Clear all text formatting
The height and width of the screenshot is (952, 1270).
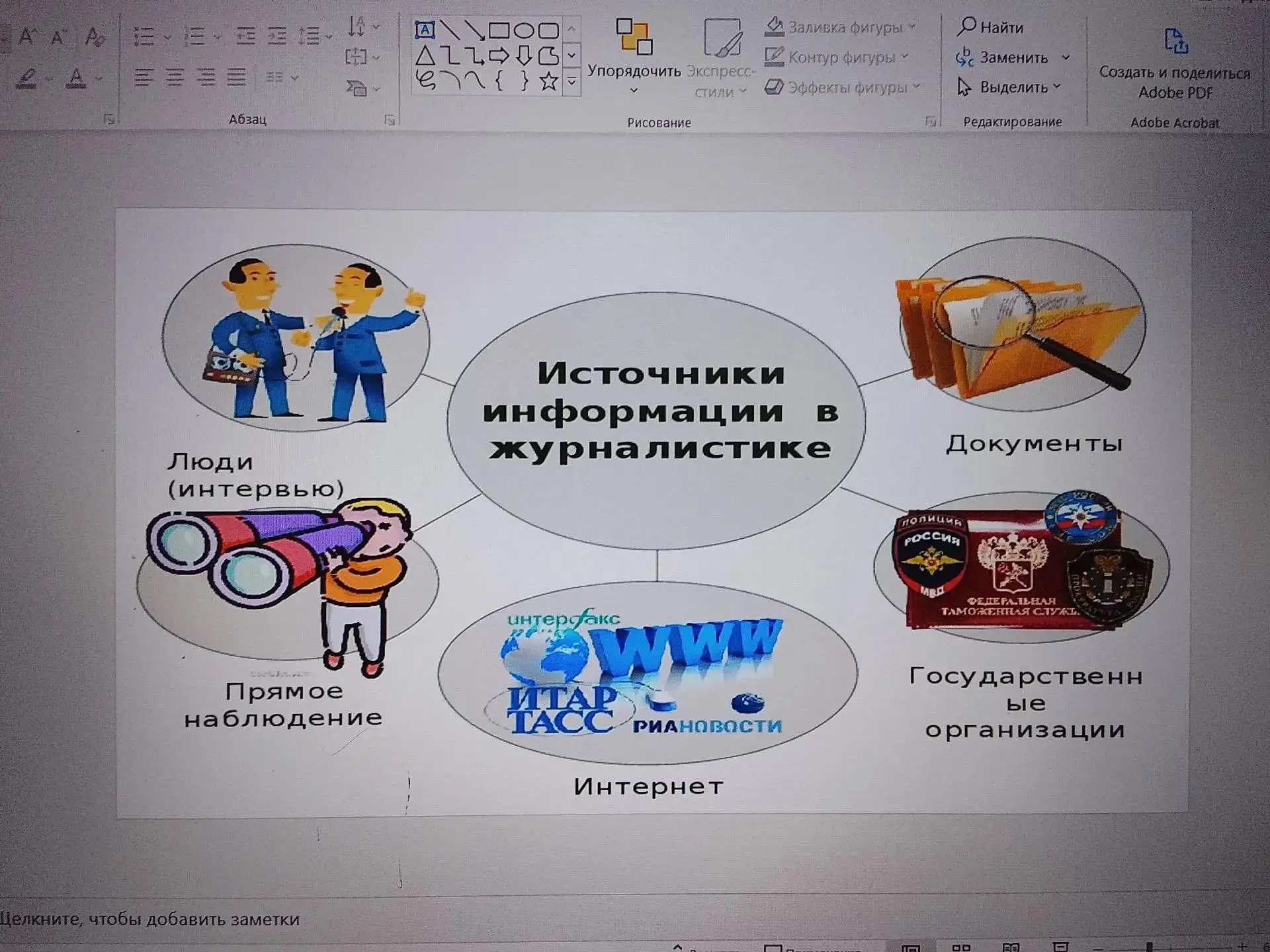(x=94, y=36)
